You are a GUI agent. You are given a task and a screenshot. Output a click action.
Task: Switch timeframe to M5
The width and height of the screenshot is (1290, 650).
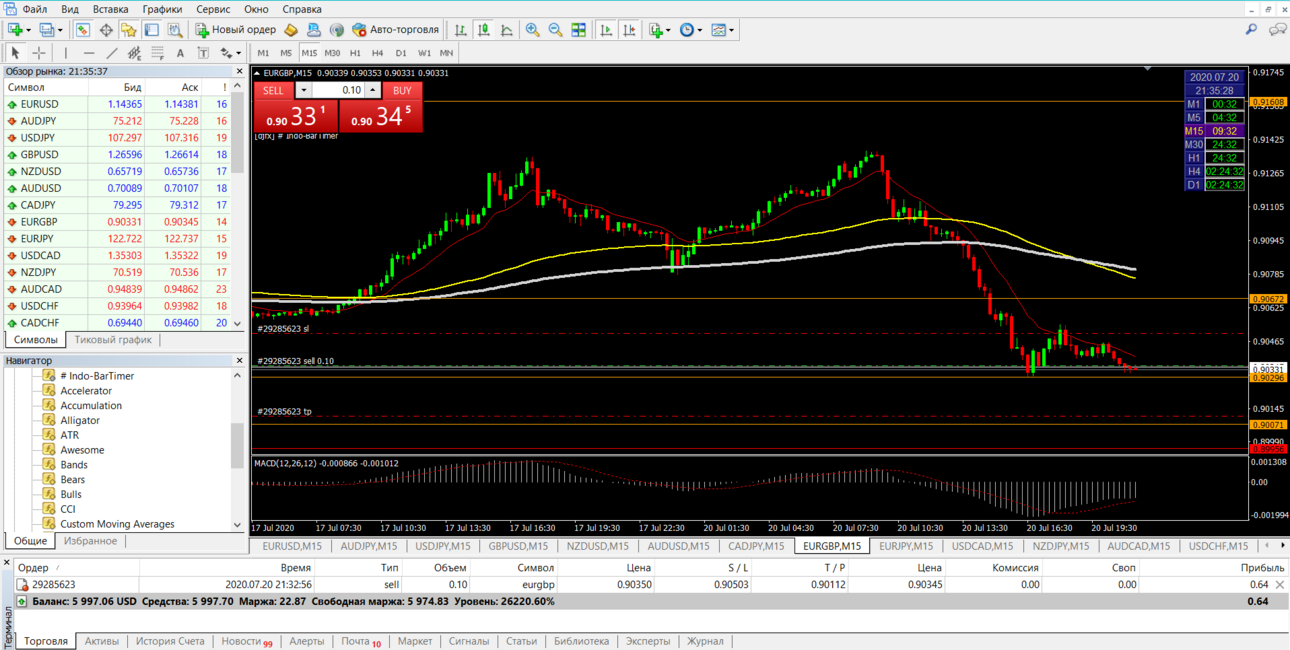pos(286,53)
